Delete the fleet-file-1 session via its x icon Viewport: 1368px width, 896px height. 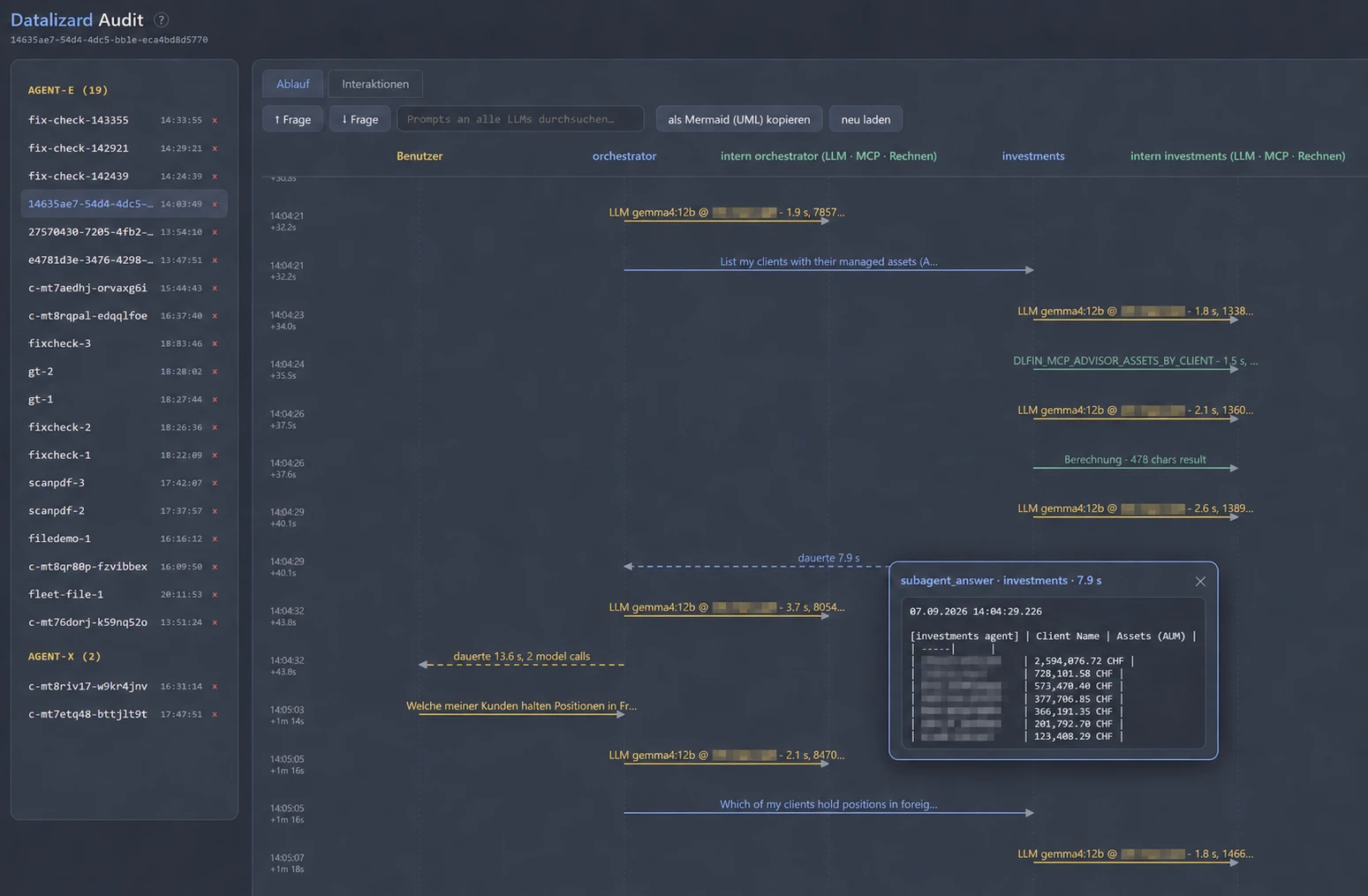[x=215, y=595]
